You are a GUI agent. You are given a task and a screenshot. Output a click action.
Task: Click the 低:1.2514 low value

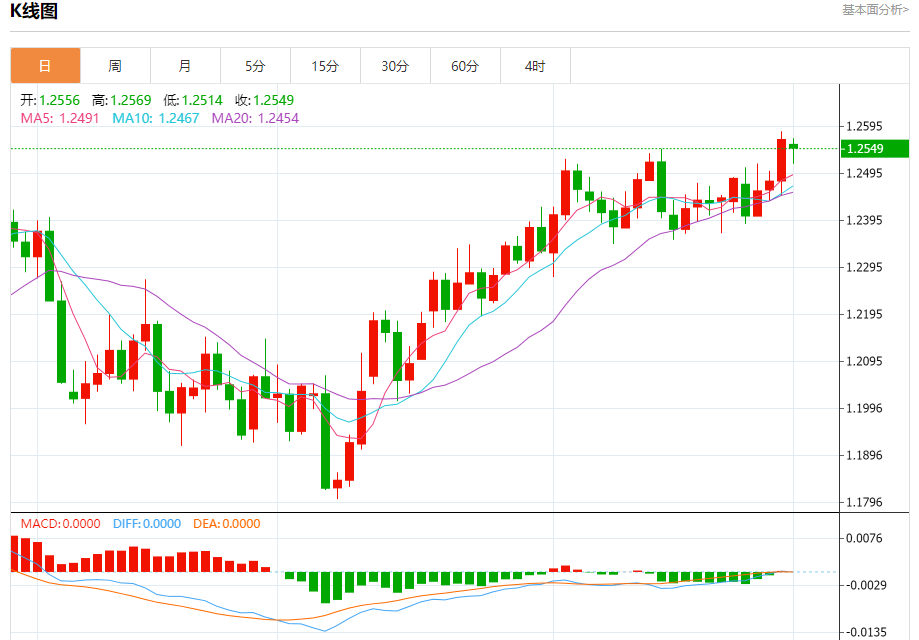[x=193, y=100]
